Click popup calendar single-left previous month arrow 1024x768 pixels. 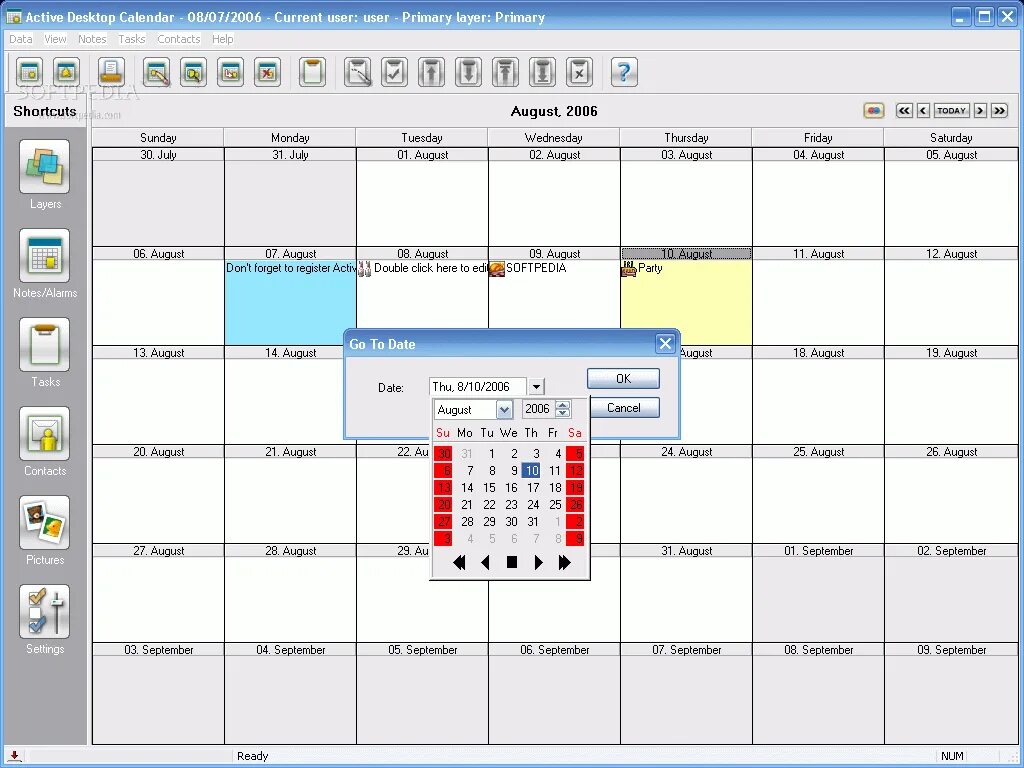coord(485,562)
